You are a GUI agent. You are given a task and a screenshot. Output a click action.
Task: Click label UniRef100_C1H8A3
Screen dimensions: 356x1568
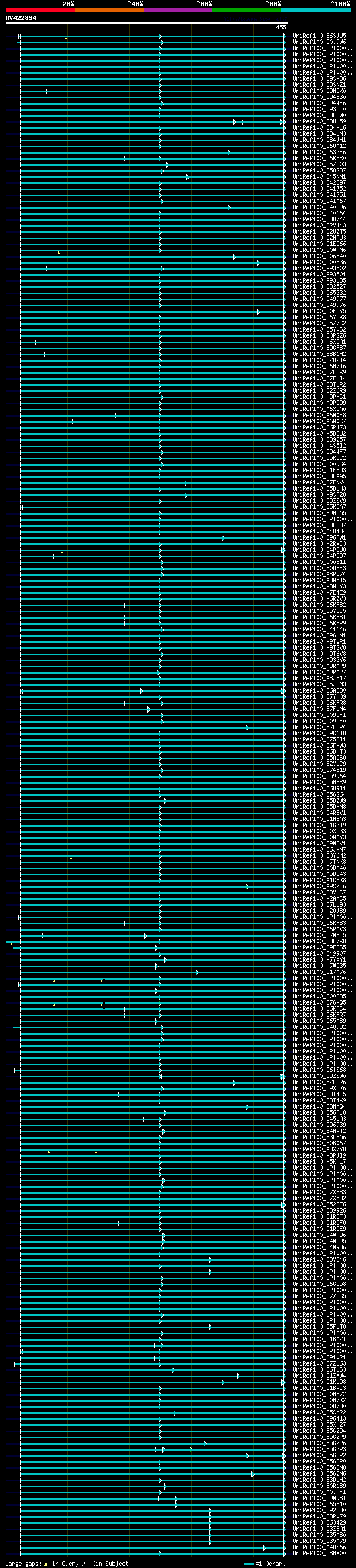coord(319,819)
